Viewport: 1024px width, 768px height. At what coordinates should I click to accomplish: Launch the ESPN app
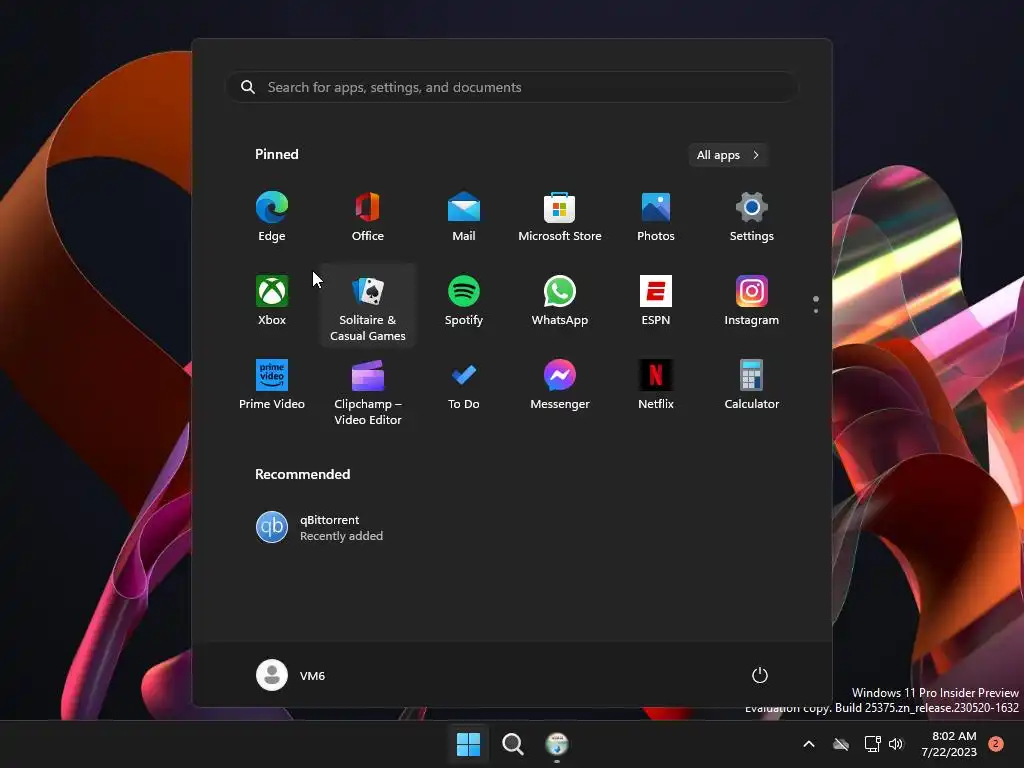pyautogui.click(x=656, y=301)
